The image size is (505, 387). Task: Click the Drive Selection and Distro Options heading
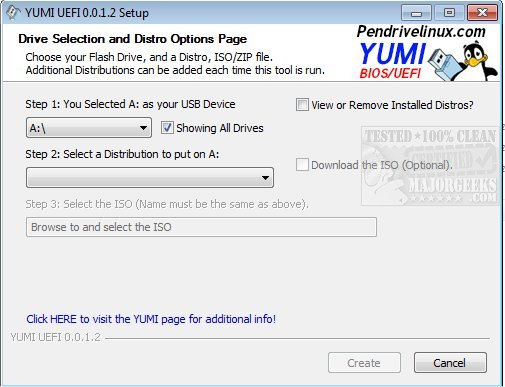[133, 39]
